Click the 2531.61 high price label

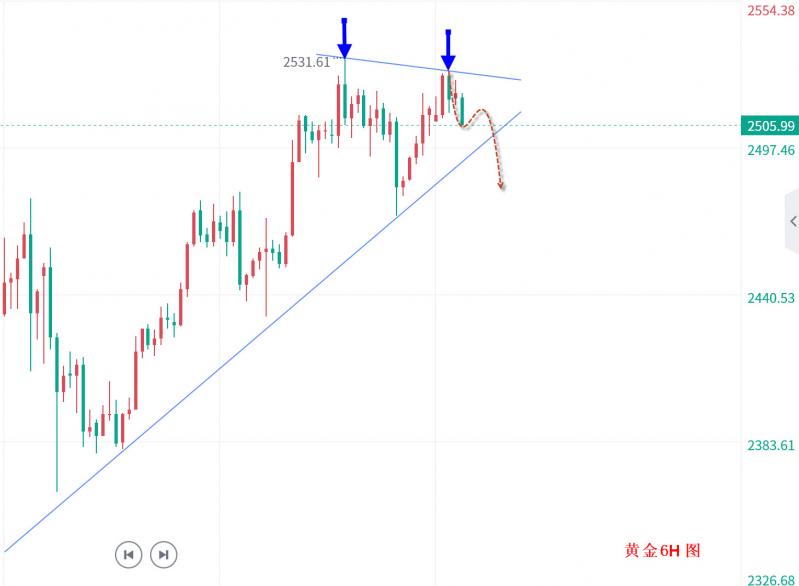[x=306, y=62]
